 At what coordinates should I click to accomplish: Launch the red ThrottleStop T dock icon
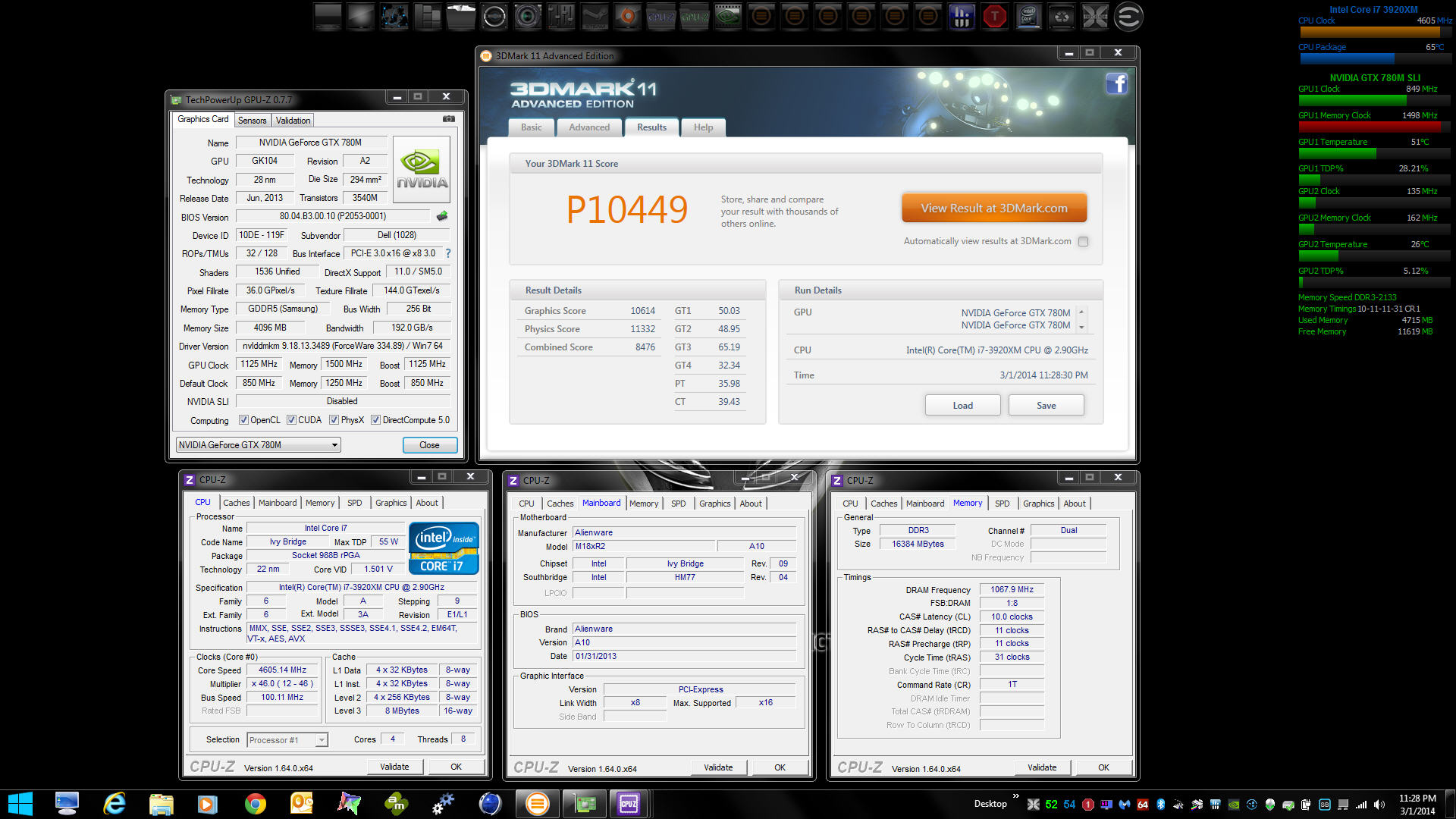(x=994, y=17)
